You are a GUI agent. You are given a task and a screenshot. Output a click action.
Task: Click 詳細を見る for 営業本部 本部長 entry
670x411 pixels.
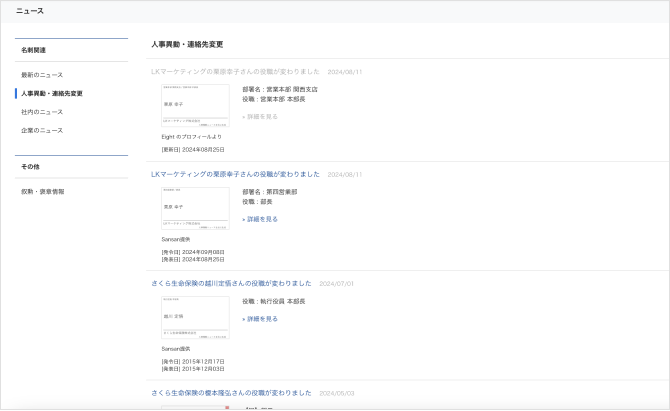pyautogui.click(x=260, y=116)
